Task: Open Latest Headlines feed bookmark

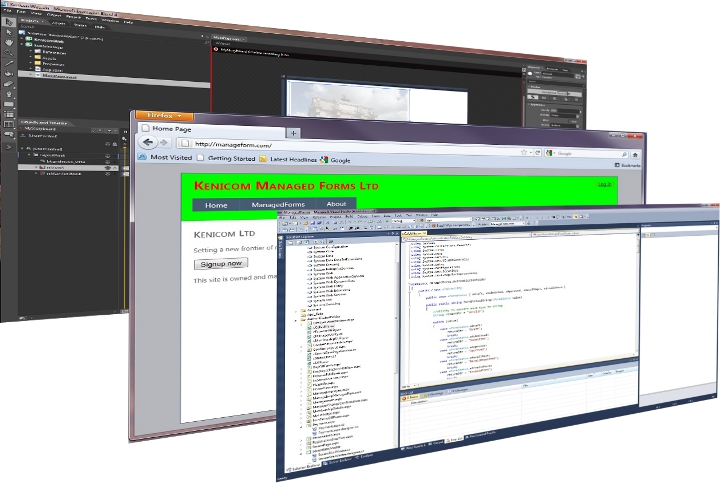Action: (x=288, y=159)
